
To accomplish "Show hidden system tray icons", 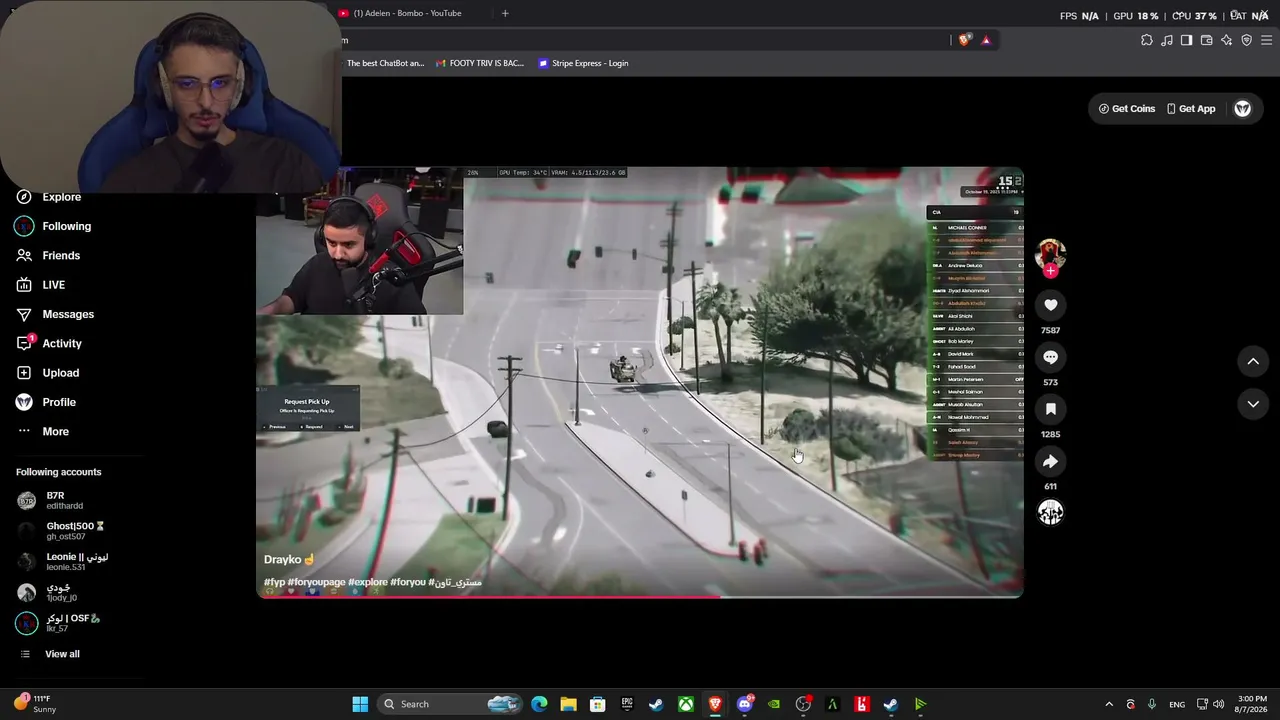I will [x=1109, y=704].
